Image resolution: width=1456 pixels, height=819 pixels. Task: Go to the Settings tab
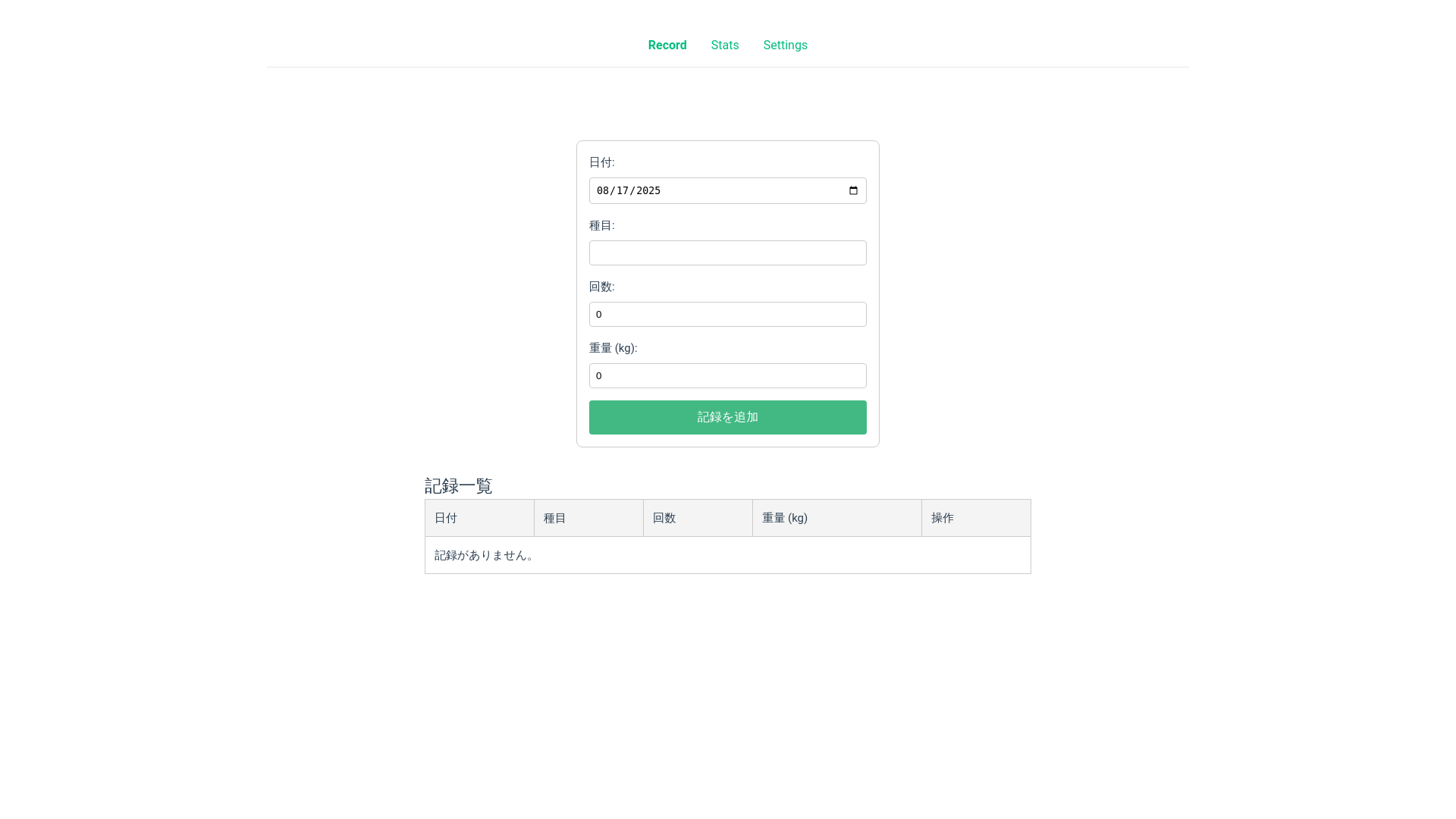tap(785, 45)
